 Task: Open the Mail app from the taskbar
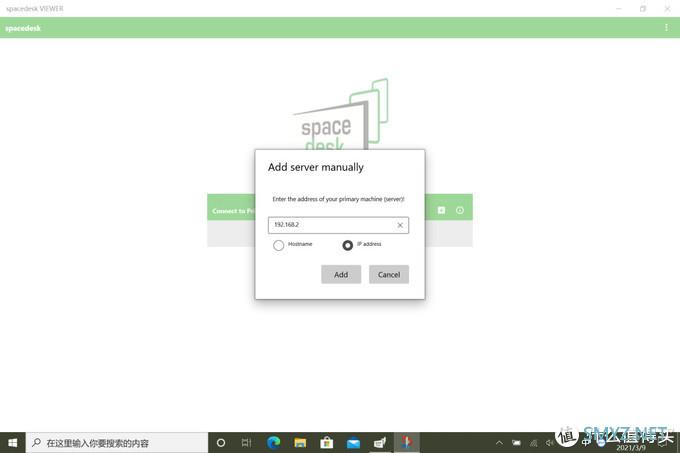(x=353, y=443)
